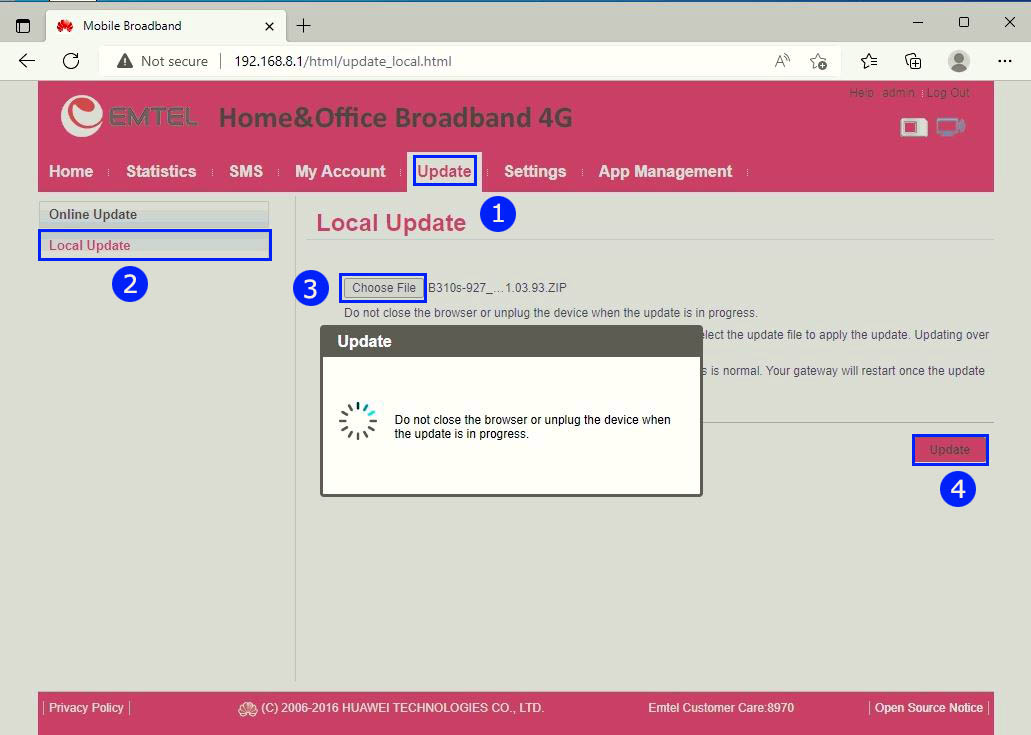Screen dimensions: 1031x735
Task: Open the browser profile avatar
Action: click(x=959, y=61)
